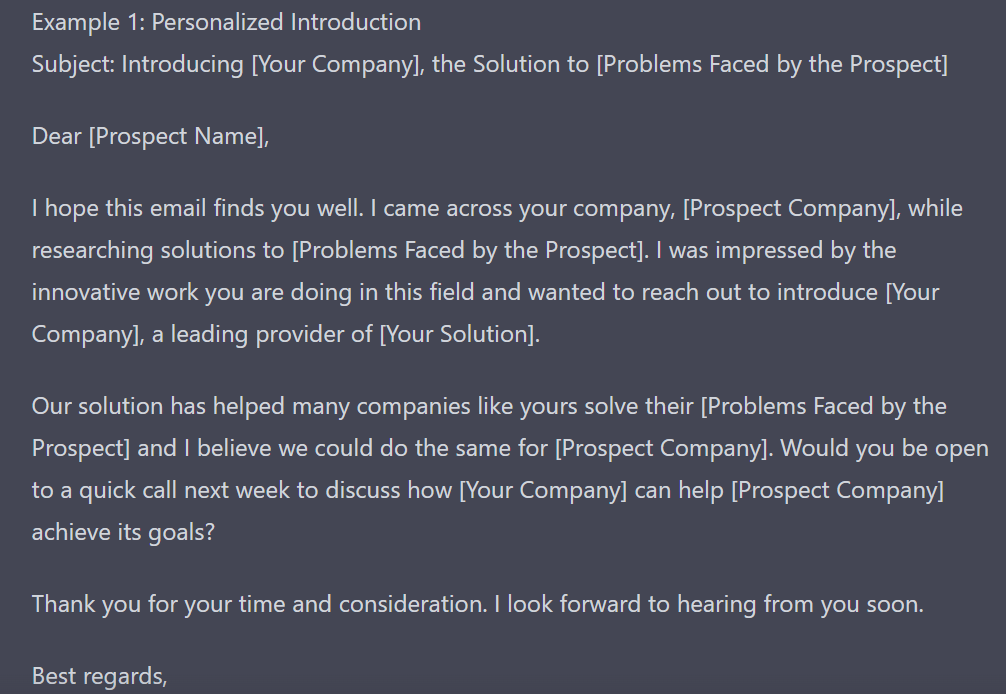
Task: Click the 'achieve its goals?' line
Action: (123, 532)
